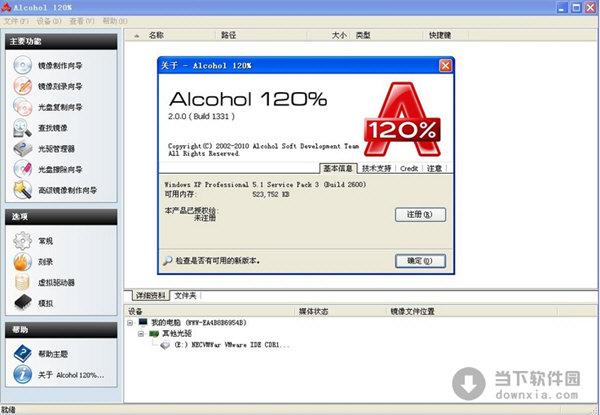The image size is (600, 415).
Task: Click the 镜像文件位置 column header
Action: (471, 311)
